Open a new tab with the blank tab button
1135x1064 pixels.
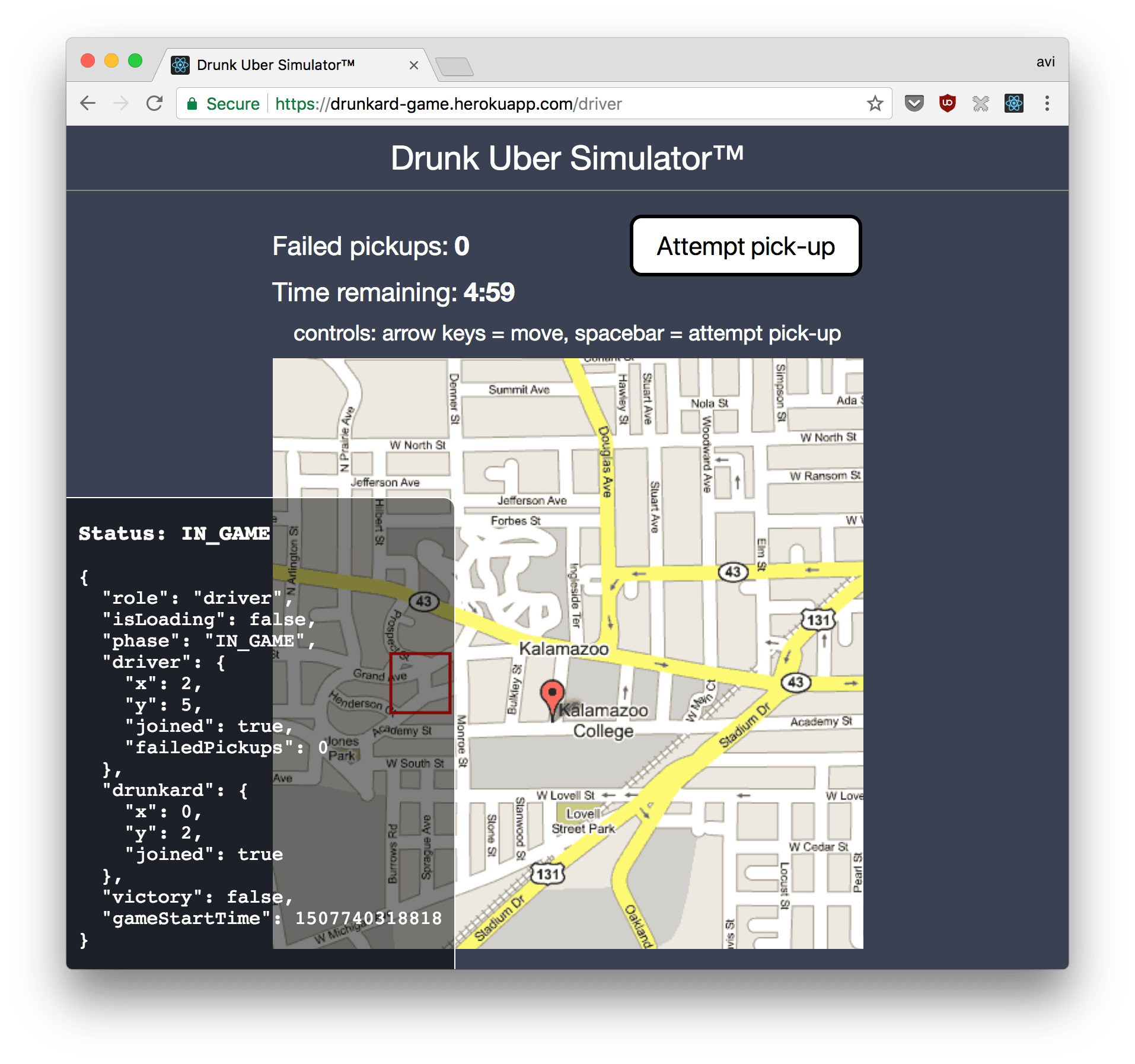tap(455, 66)
